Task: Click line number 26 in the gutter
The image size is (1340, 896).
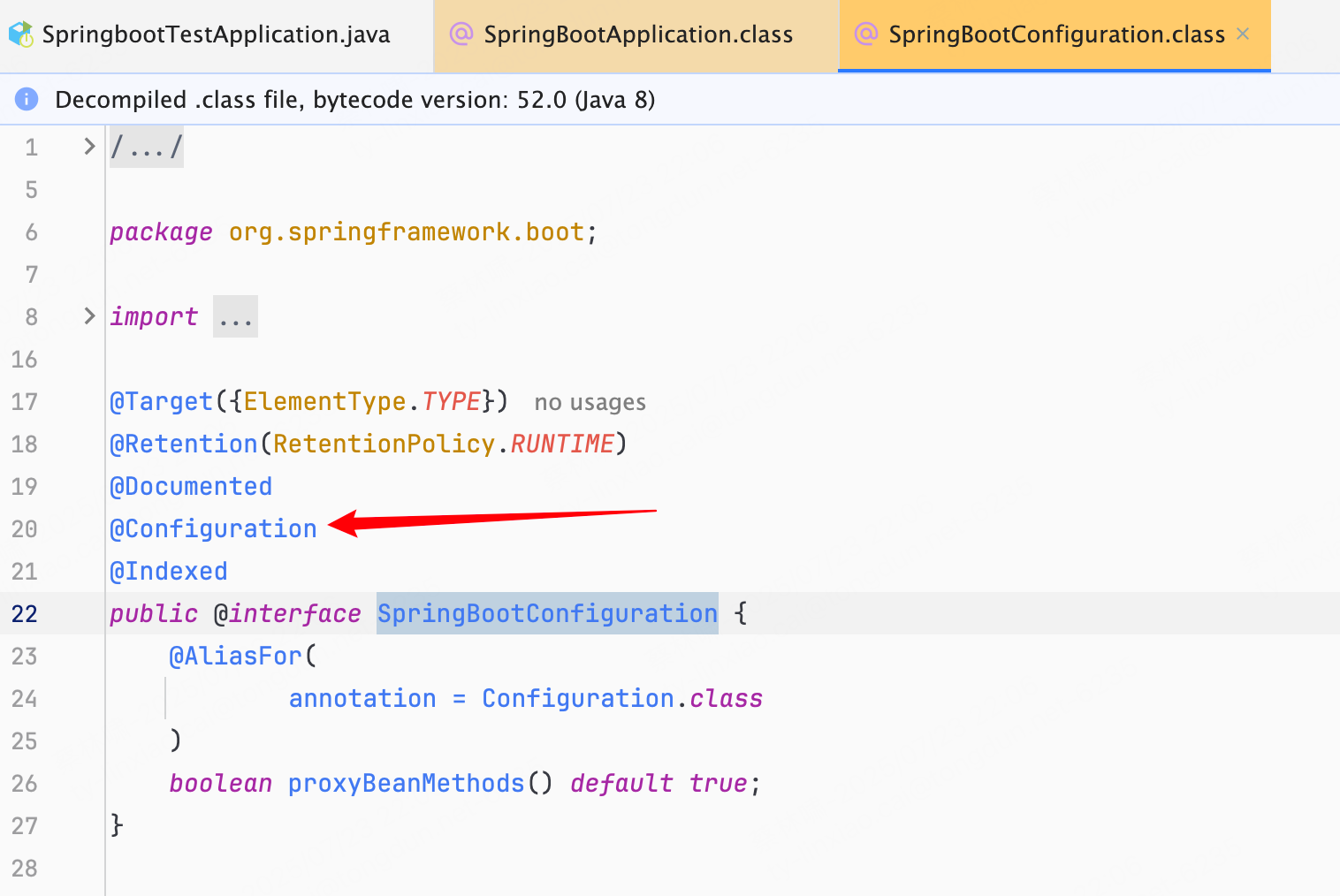Action: [25, 783]
